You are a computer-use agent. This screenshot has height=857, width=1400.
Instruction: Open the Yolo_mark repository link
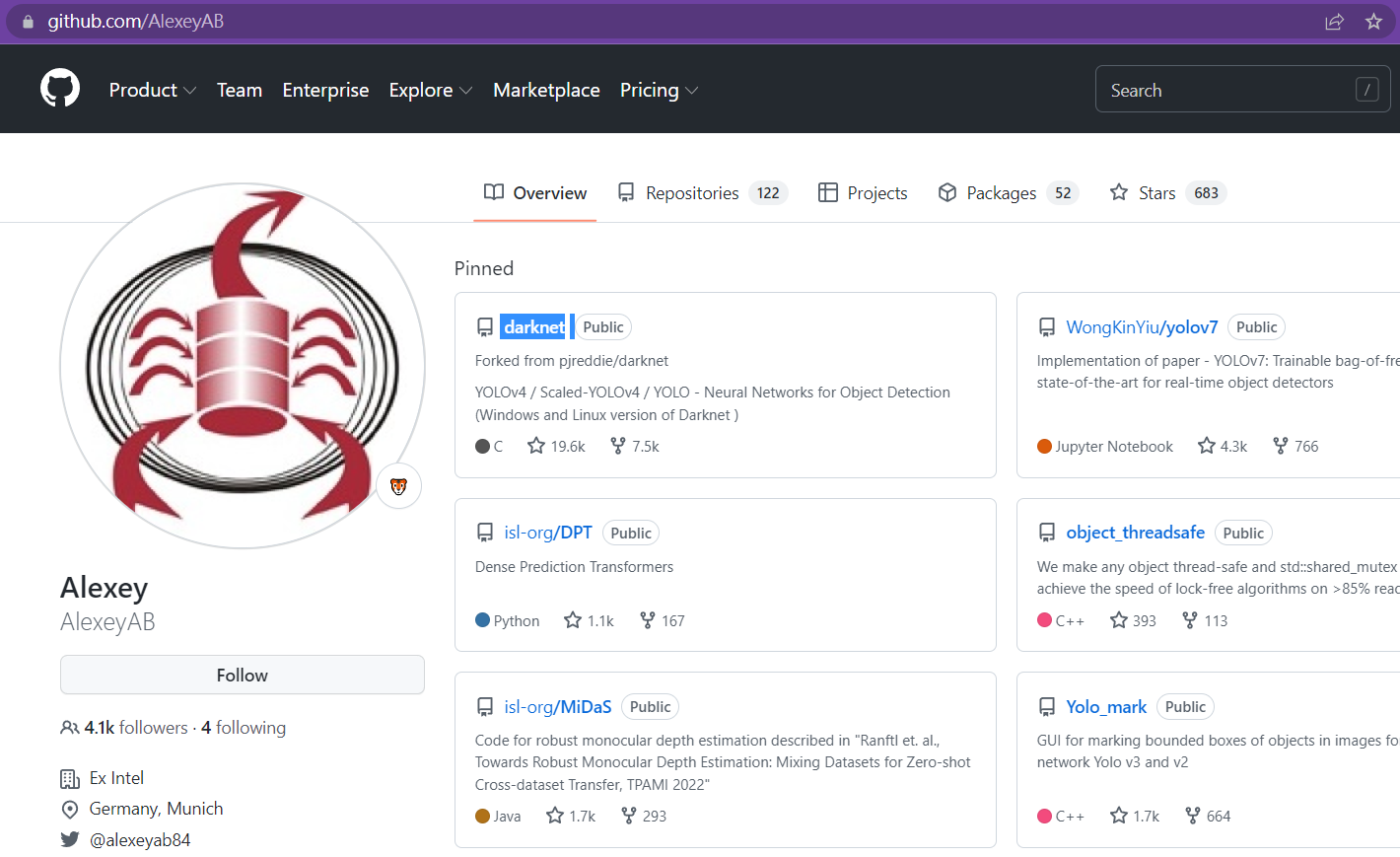pyautogui.click(x=1106, y=707)
